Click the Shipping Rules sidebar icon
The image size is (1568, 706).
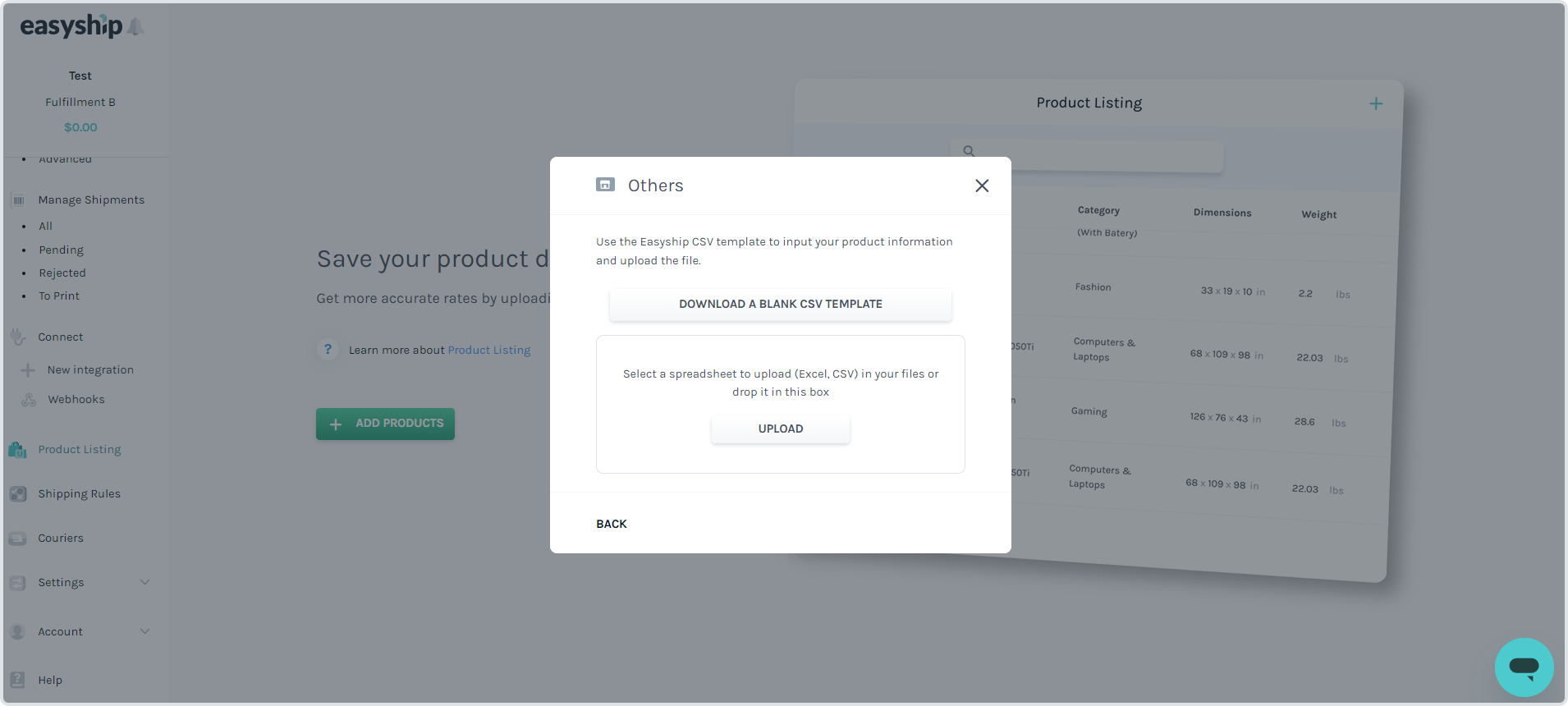[x=17, y=493]
